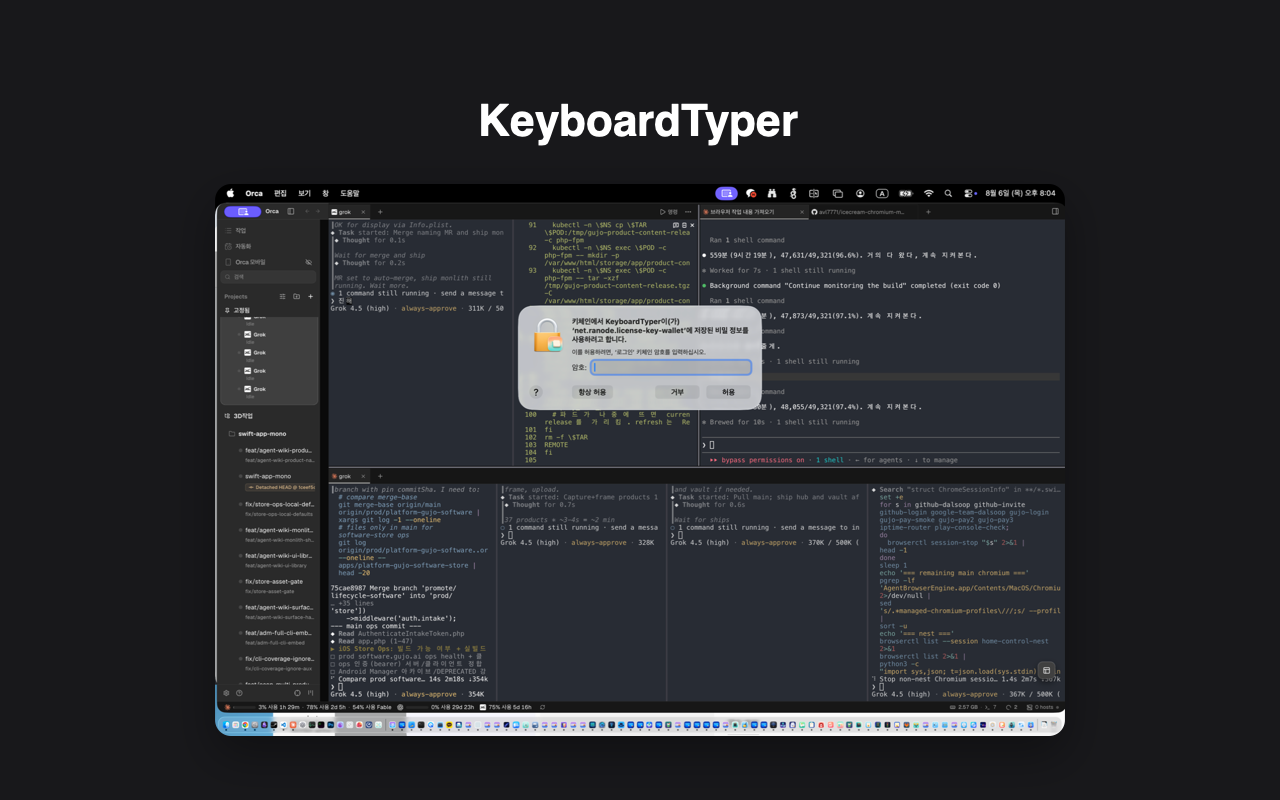Open the 편집 menu
1280x800 pixels.
[281, 193]
